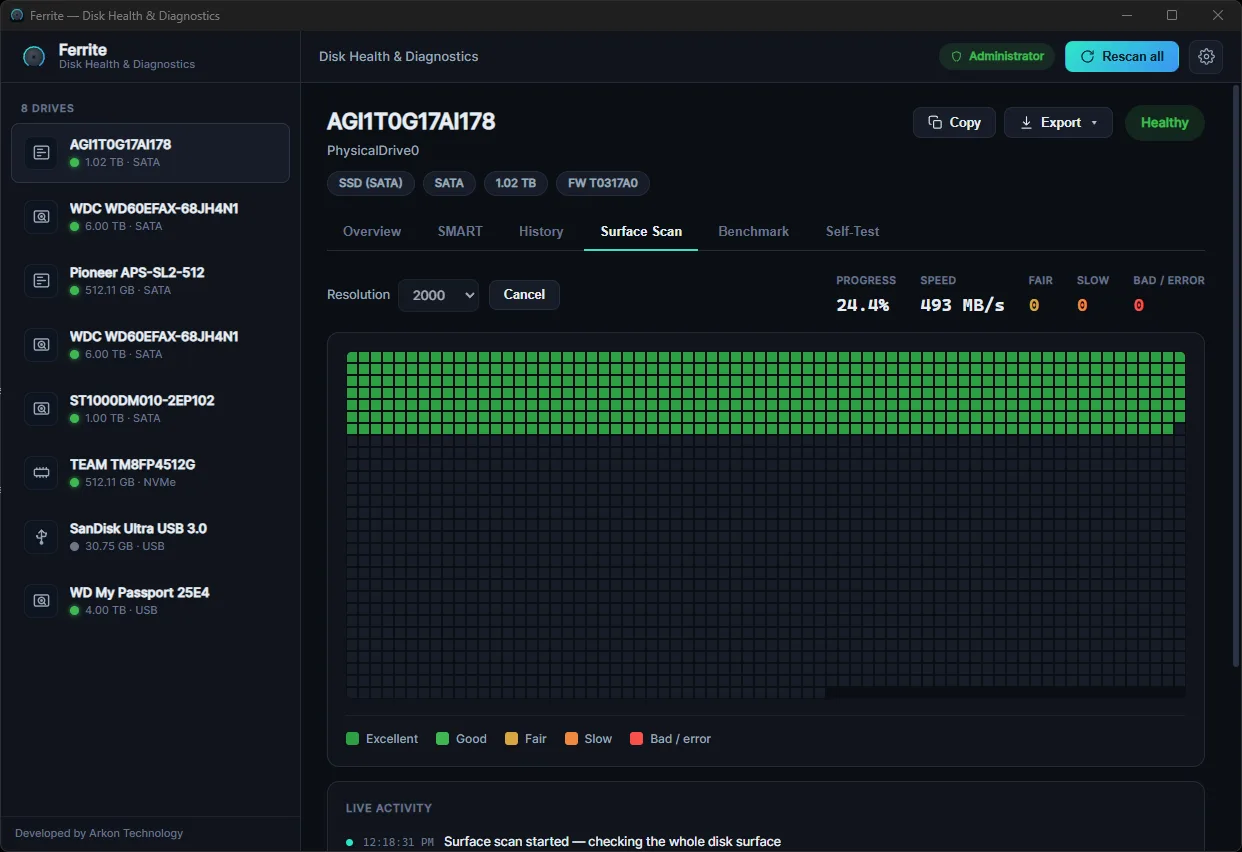The height and width of the screenshot is (852, 1242).
Task: Click the Surface scan started log entry
Action: point(612,842)
